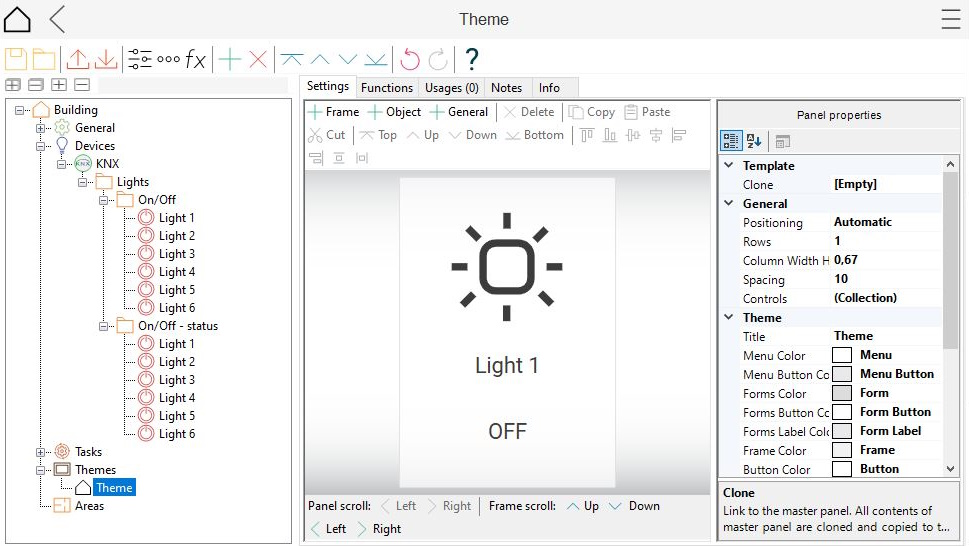Click properties scrollbar down arrow
The height and width of the screenshot is (546, 969).
coord(950,469)
